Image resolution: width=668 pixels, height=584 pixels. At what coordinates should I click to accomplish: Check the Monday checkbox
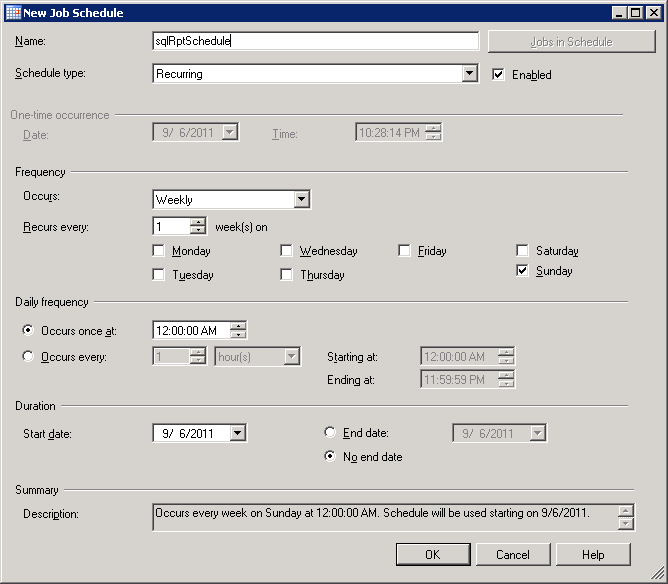(x=159, y=251)
